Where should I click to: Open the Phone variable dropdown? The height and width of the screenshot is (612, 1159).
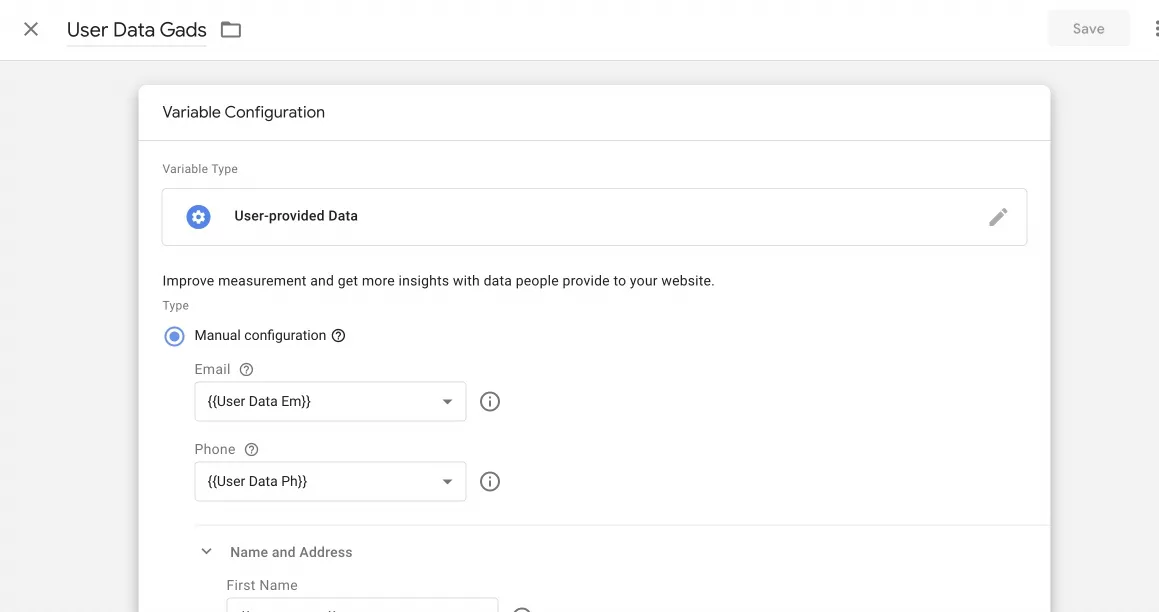pos(330,481)
